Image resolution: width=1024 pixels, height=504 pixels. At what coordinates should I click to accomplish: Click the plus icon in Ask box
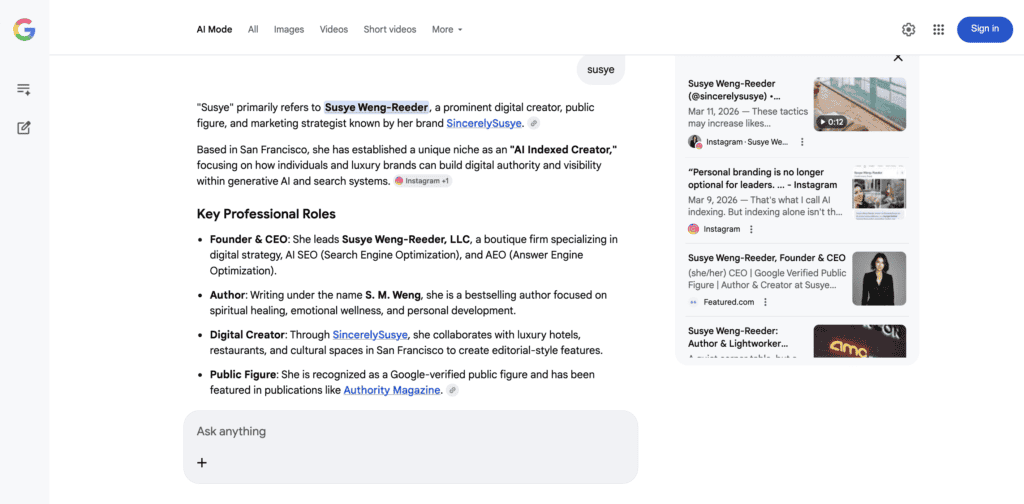[202, 463]
